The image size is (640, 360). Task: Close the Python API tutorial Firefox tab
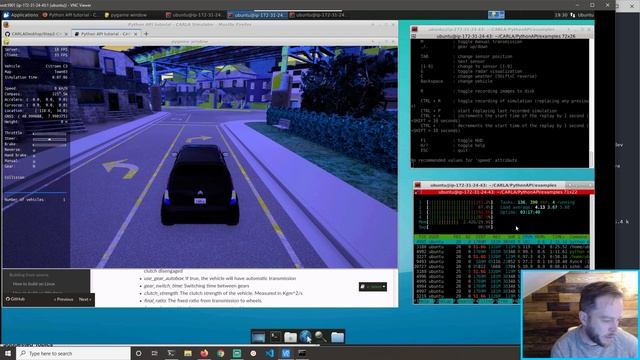(136, 34)
